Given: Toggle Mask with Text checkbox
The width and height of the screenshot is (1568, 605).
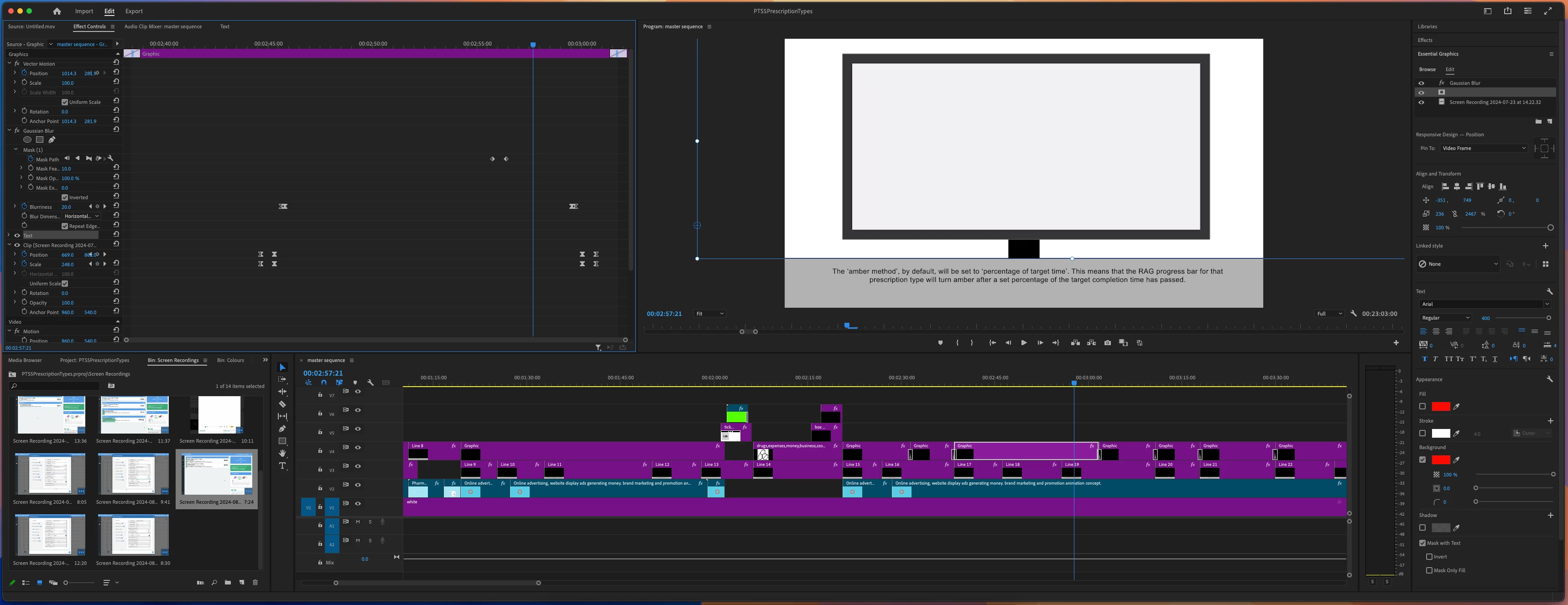Looking at the screenshot, I should 1422,543.
